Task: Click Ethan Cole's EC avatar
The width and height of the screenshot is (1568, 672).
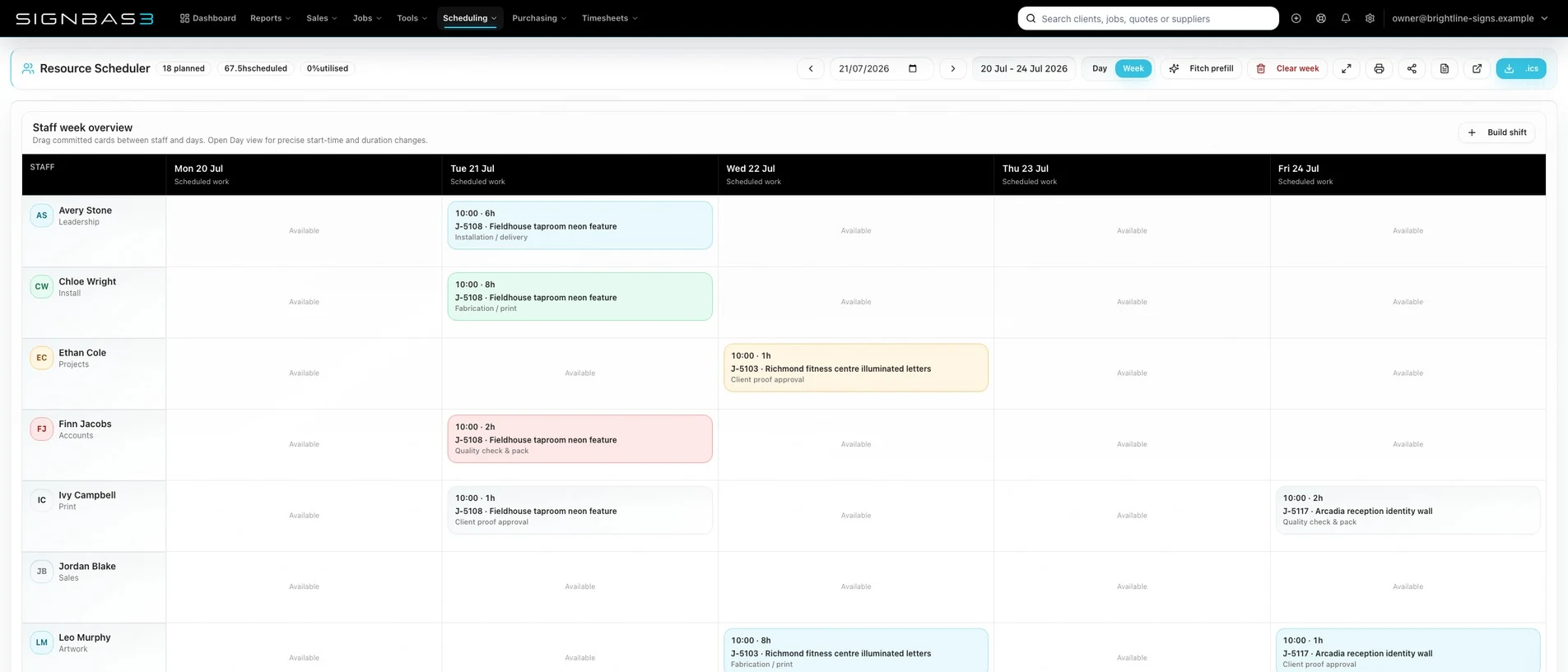Action: pos(42,358)
